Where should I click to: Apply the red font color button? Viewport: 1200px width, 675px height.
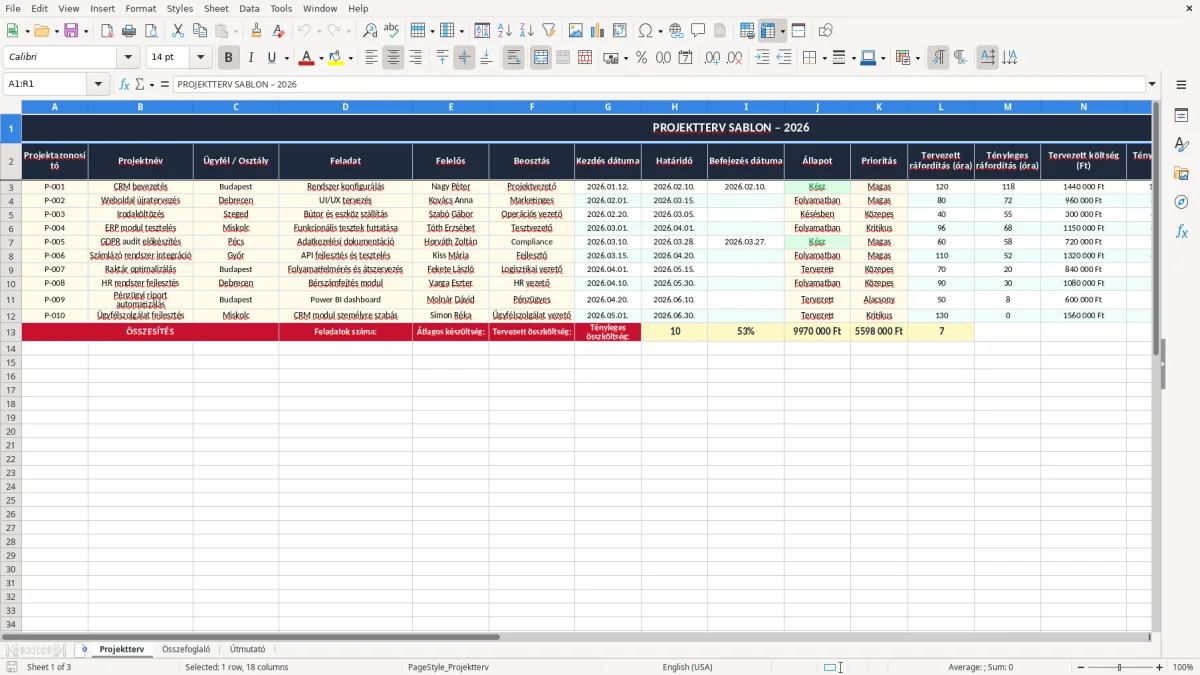tap(306, 58)
